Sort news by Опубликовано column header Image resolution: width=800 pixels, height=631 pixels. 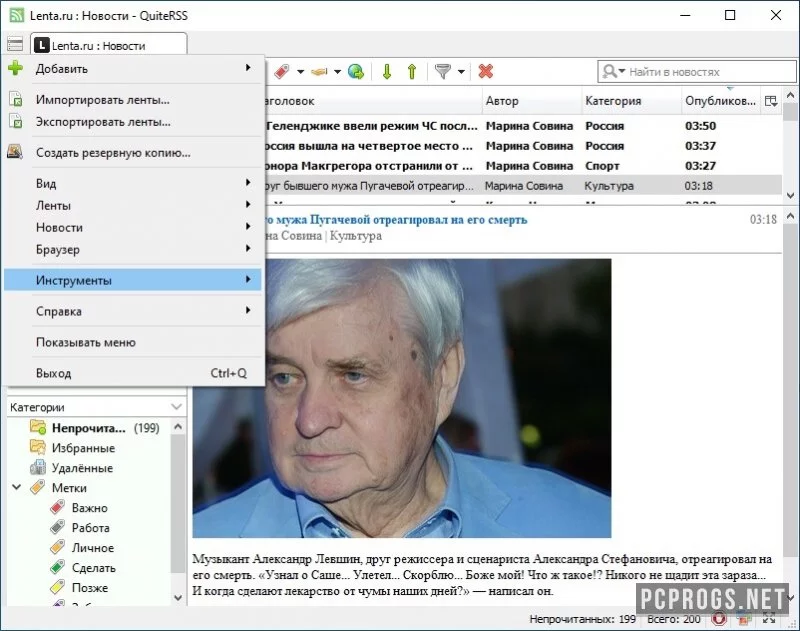tap(720, 101)
